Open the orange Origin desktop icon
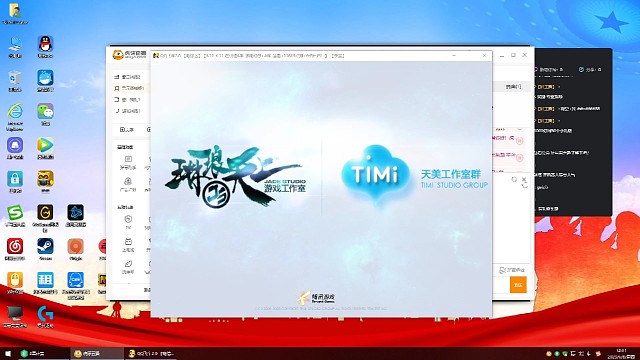The height and width of the screenshot is (360, 640). (x=76, y=247)
